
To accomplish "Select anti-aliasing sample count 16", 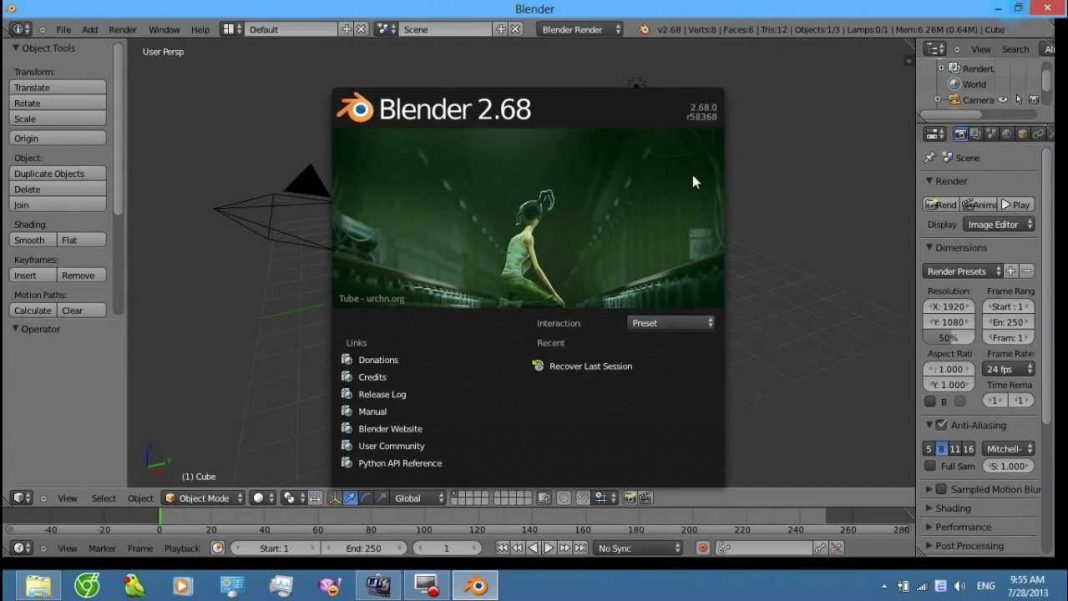I will (968, 449).
